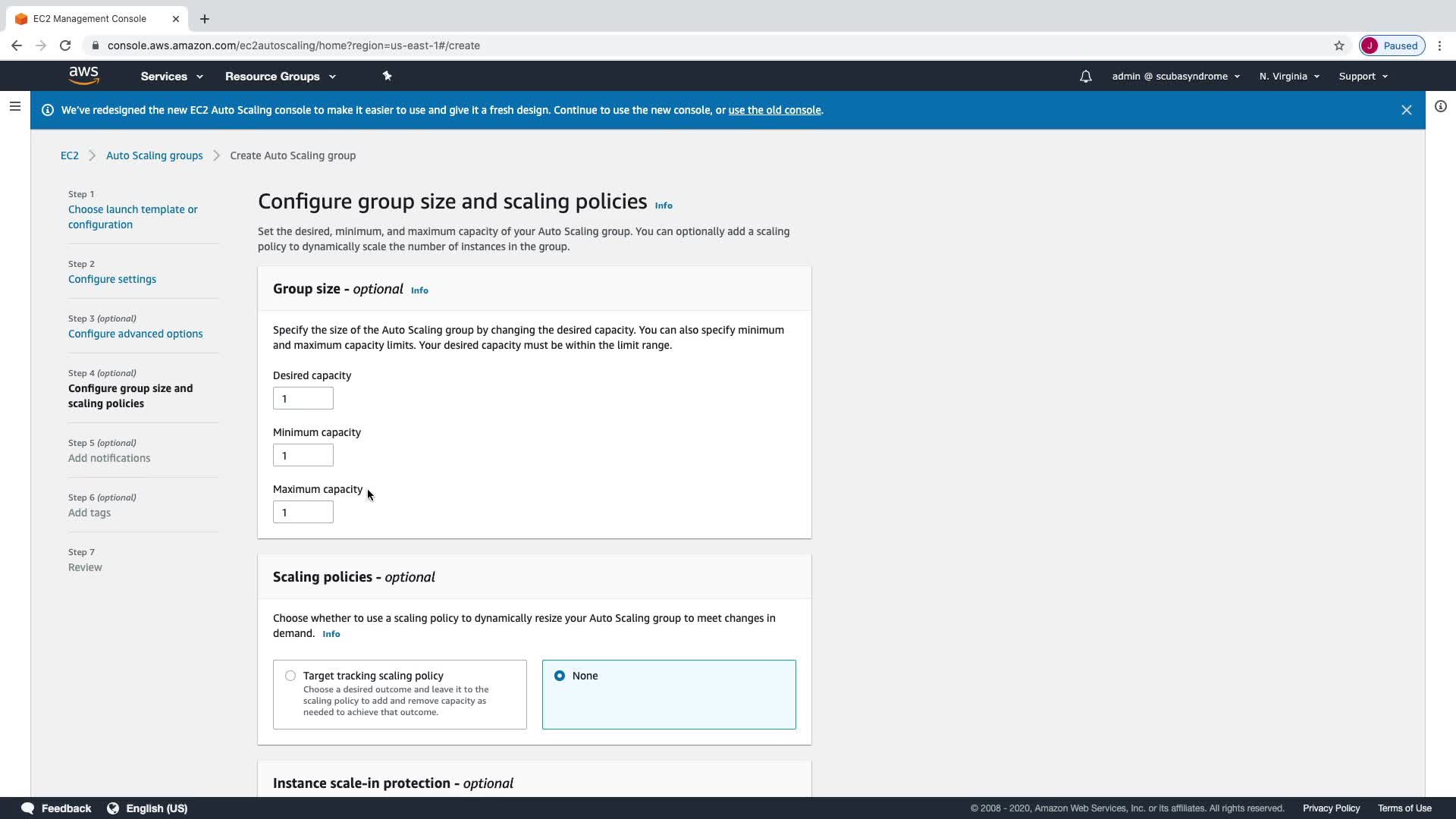
Task: Go to Step 2 Configure settings
Action: click(112, 279)
